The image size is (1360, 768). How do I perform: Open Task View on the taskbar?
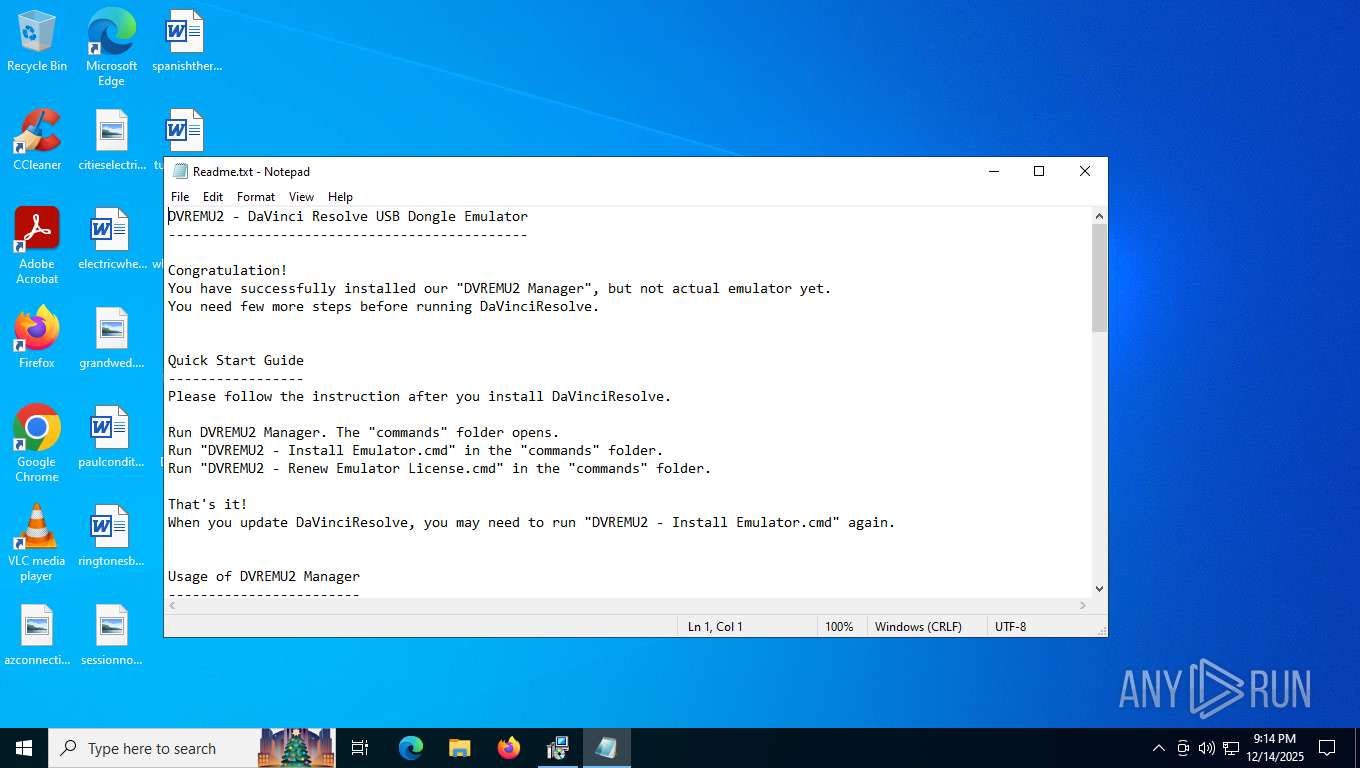tap(360, 748)
